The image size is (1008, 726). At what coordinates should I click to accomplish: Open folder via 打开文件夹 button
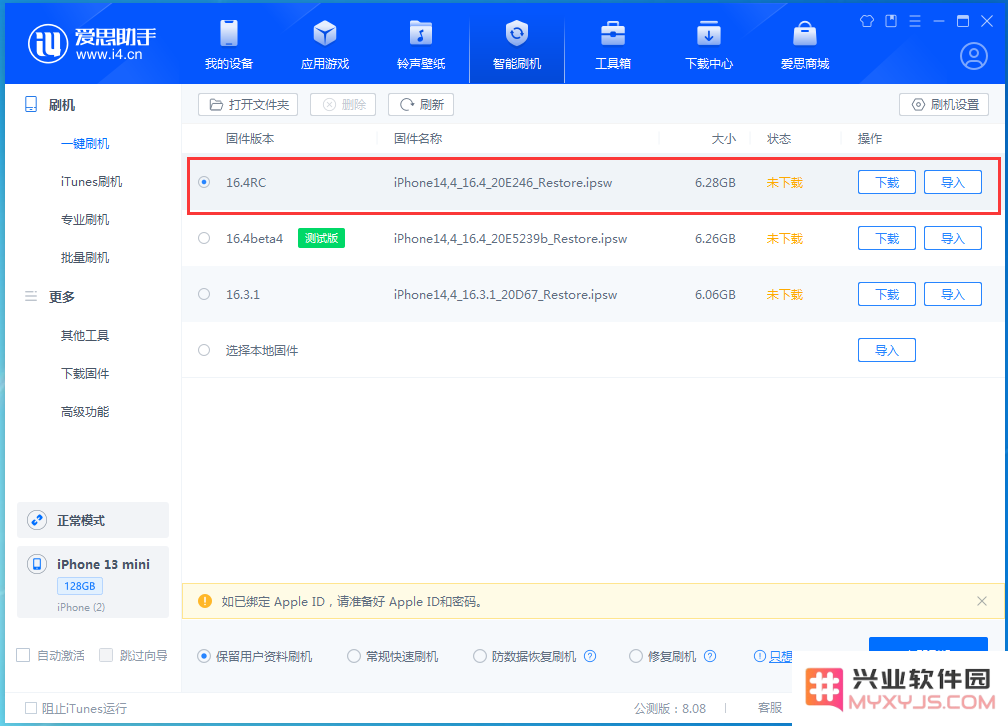point(248,104)
